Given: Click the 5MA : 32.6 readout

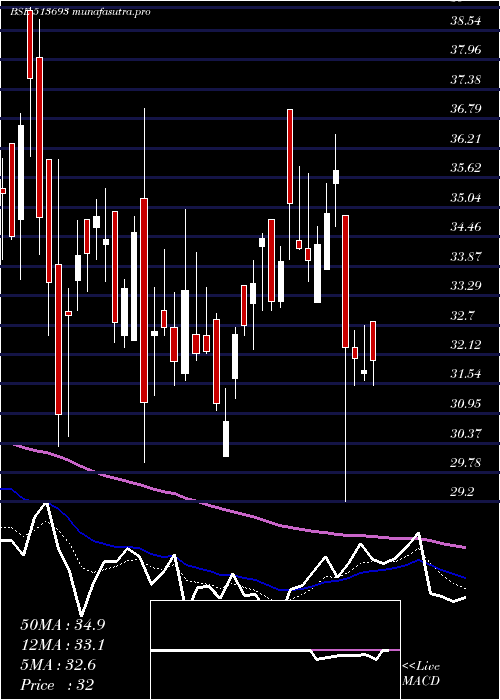Looking at the screenshot, I should (58, 665).
